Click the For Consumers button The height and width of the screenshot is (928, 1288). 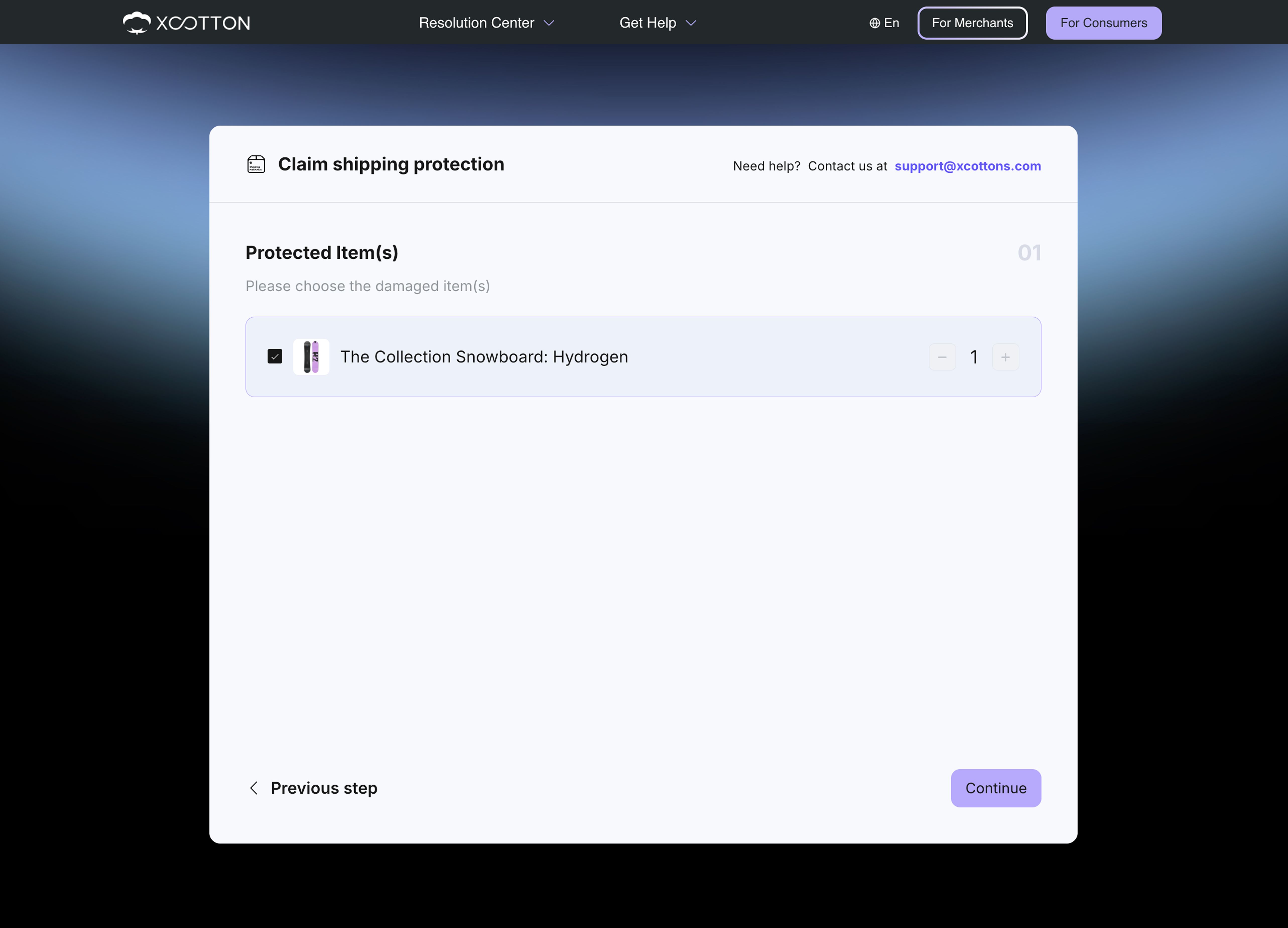tap(1104, 23)
